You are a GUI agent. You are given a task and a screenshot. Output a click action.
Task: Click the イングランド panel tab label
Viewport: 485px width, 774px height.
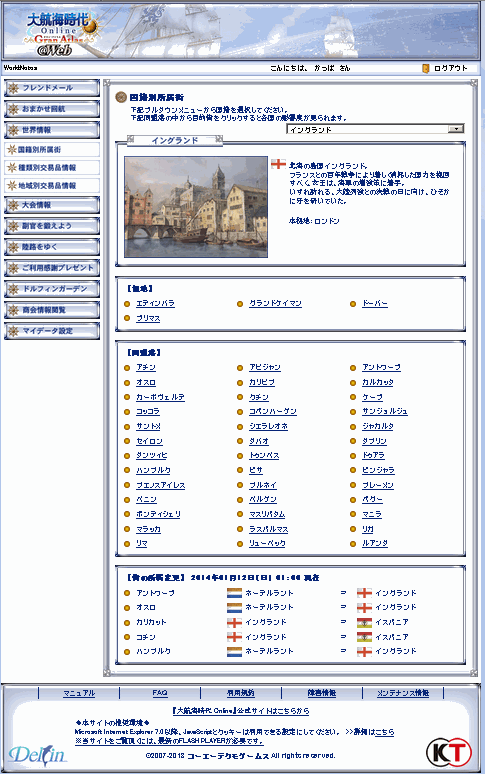pos(175,141)
